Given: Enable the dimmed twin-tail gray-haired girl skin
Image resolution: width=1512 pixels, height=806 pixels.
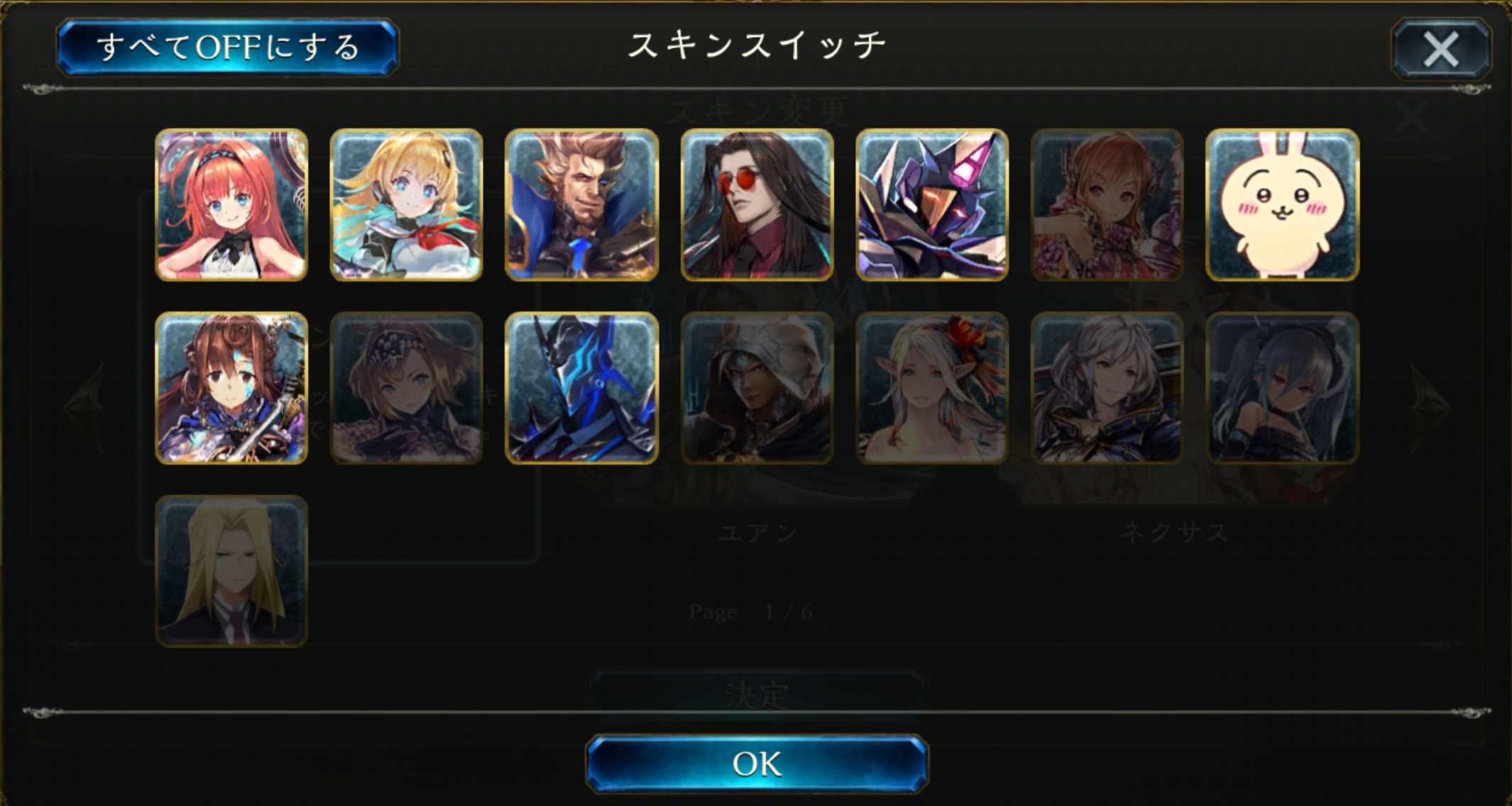Looking at the screenshot, I should pyautogui.click(x=1283, y=388).
